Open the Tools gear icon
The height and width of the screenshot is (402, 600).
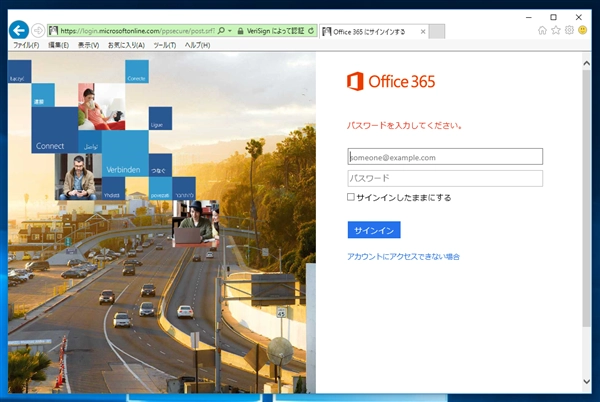569,30
